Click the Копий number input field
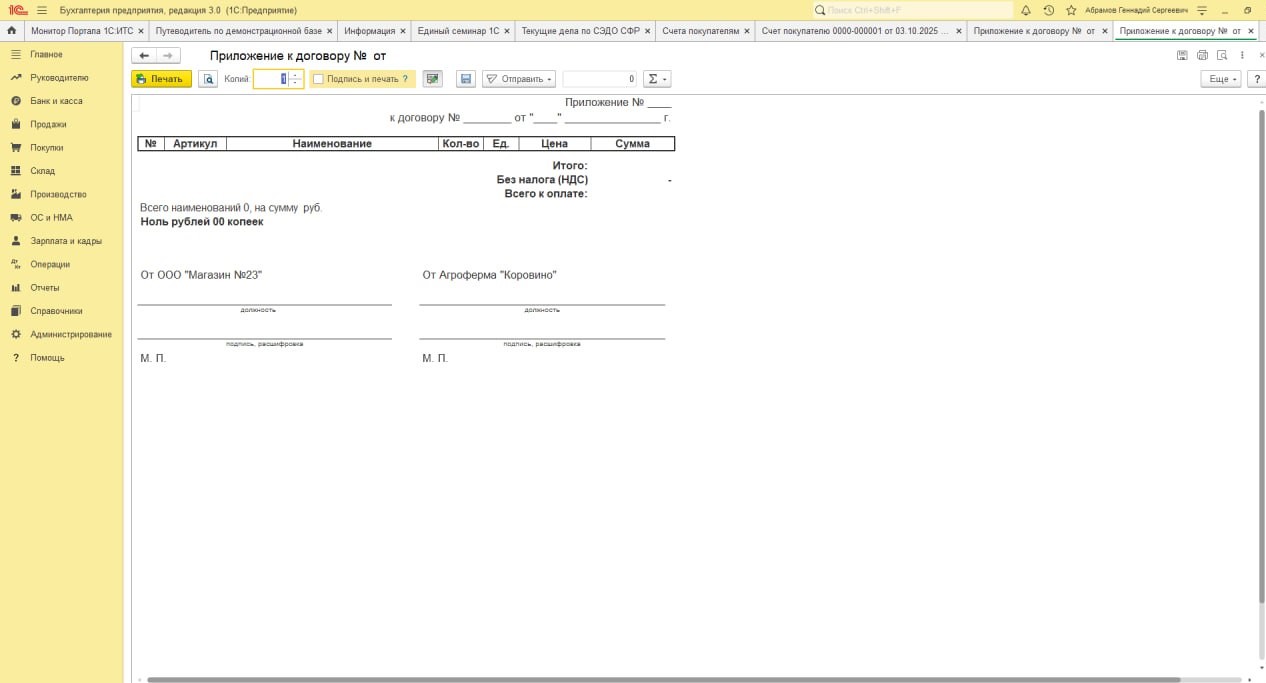Screen dimensions: 1266x683 [x=270, y=79]
